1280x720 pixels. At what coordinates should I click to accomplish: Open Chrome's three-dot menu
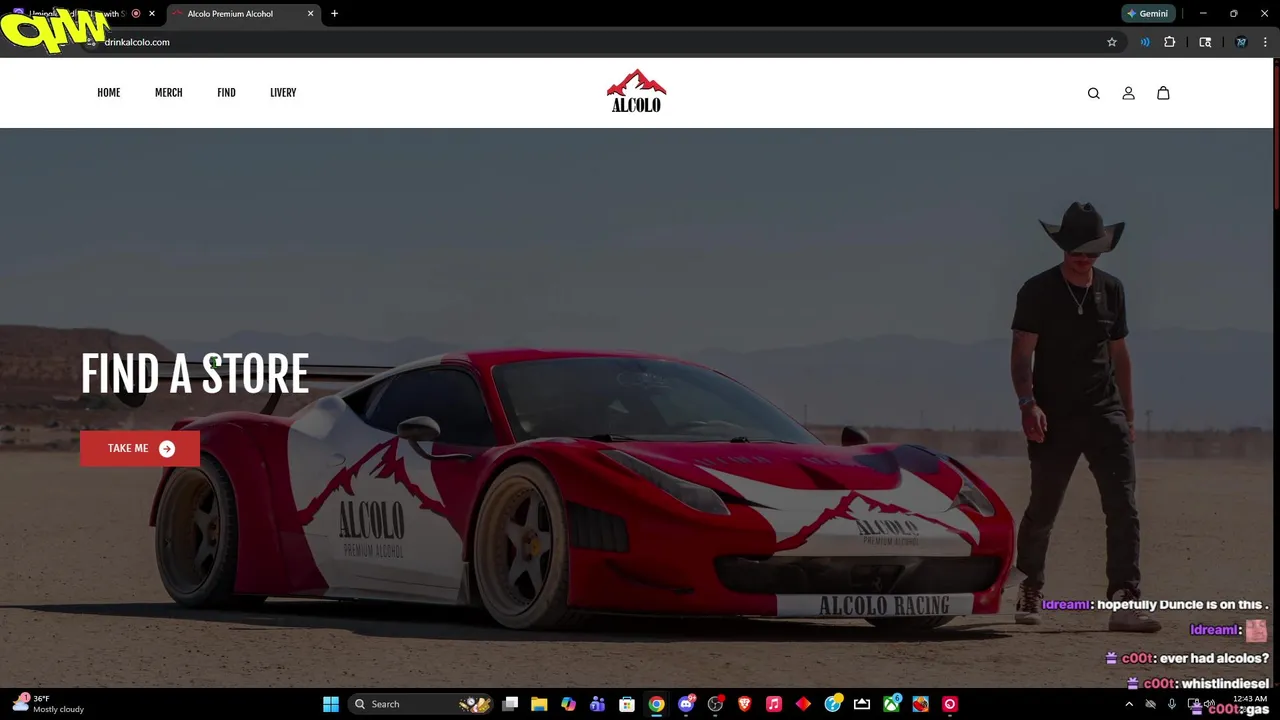1266,42
